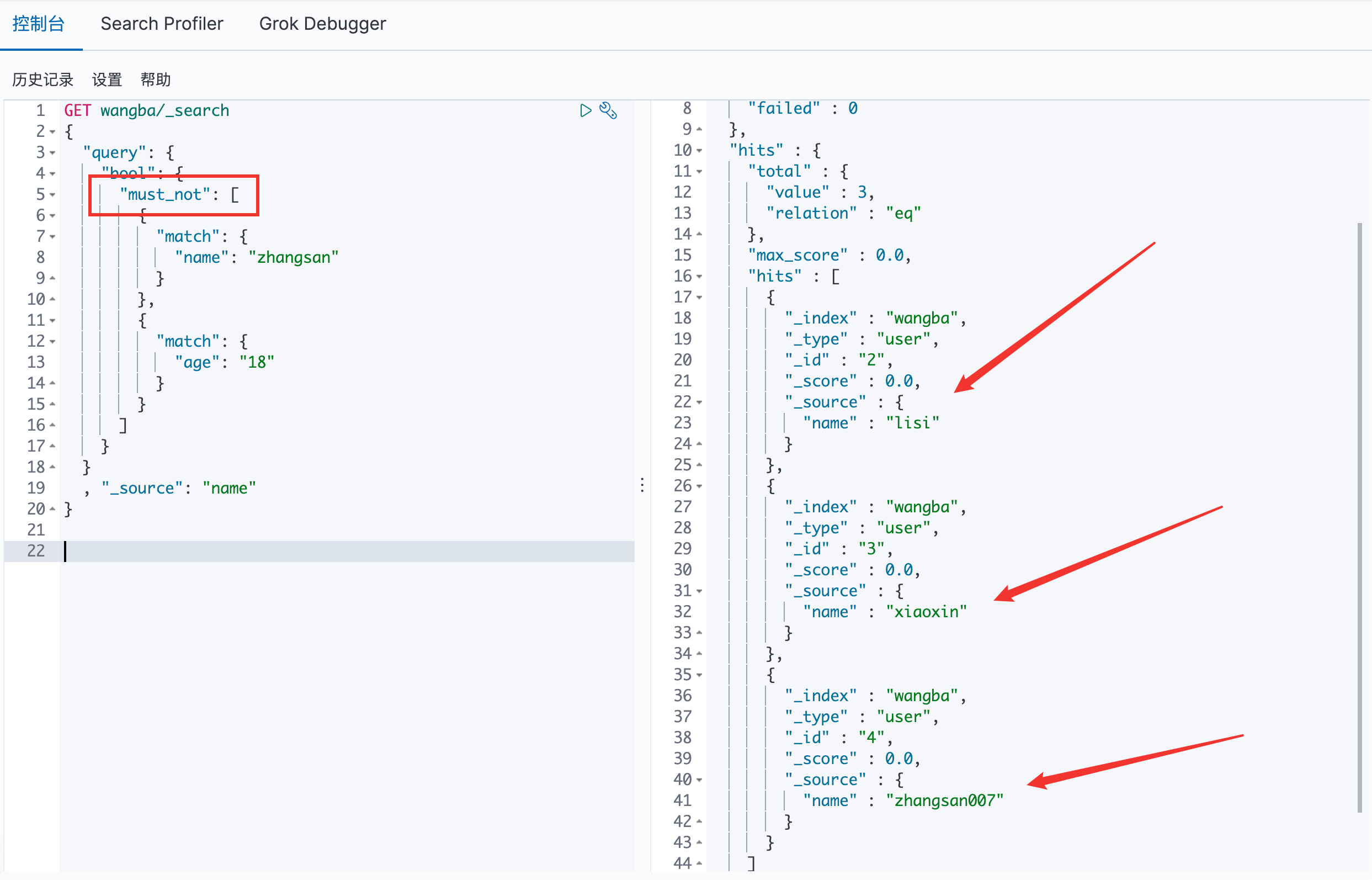
Task: Open 设置 settings
Action: tap(107, 79)
